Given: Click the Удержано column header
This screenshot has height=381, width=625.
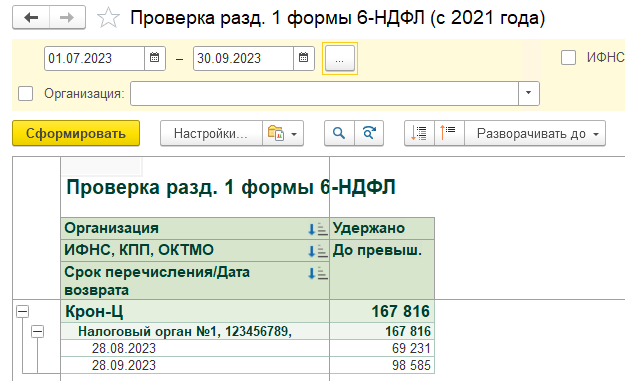Looking at the screenshot, I should [382, 228].
